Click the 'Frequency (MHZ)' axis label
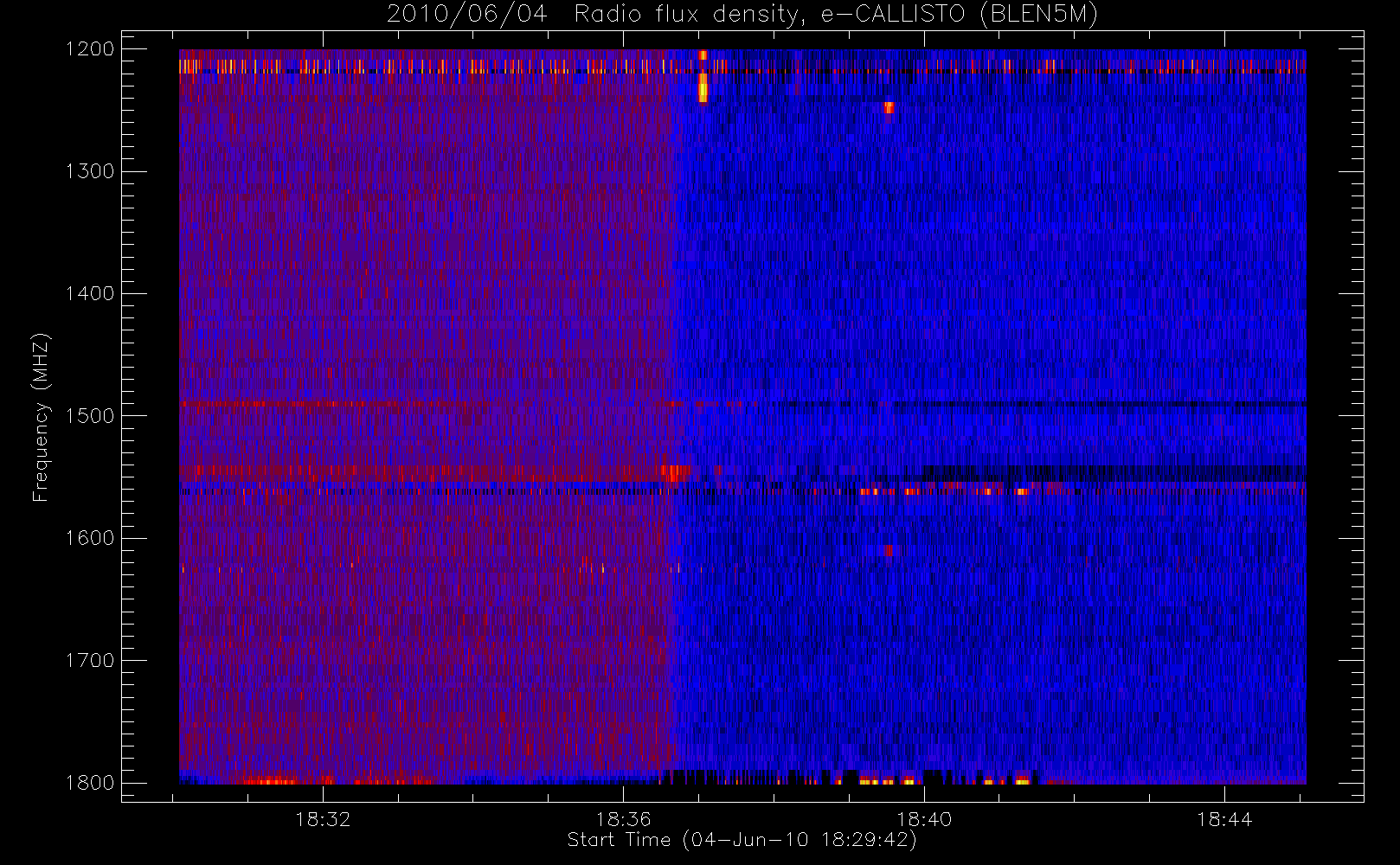Image resolution: width=1400 pixels, height=865 pixels. pyautogui.click(x=41, y=417)
